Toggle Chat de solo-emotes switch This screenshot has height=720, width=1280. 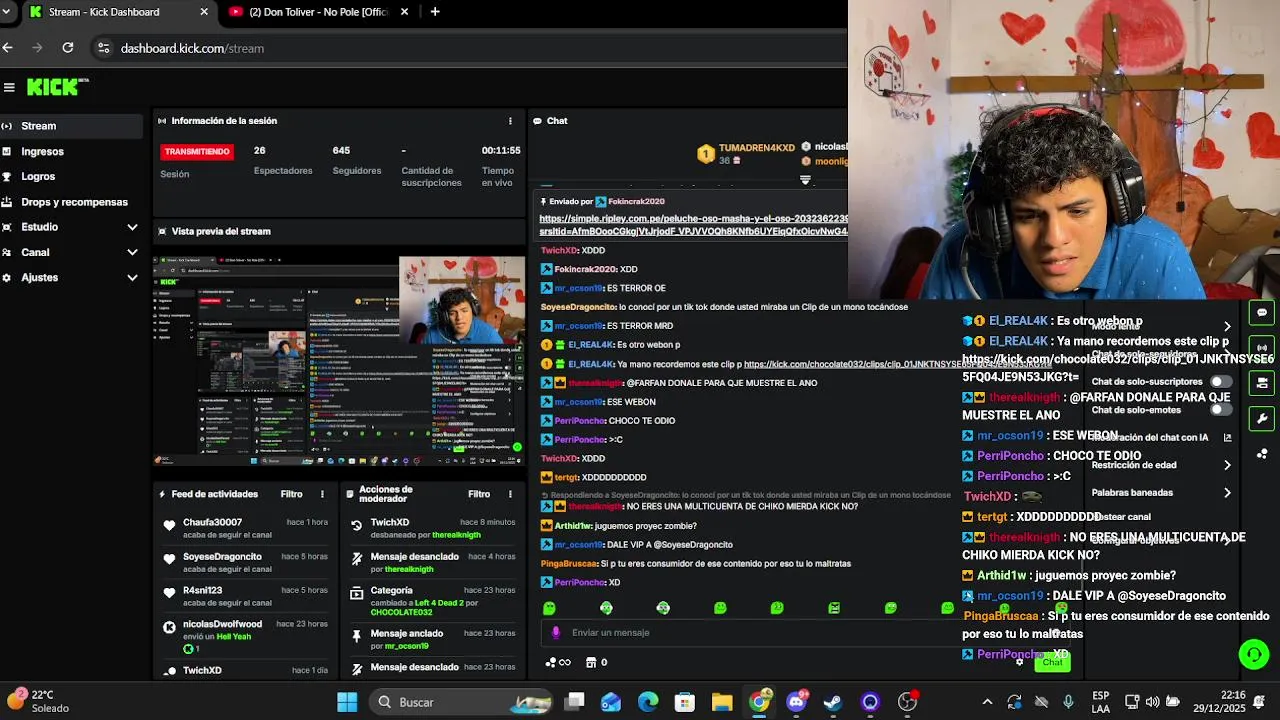pos(1220,409)
